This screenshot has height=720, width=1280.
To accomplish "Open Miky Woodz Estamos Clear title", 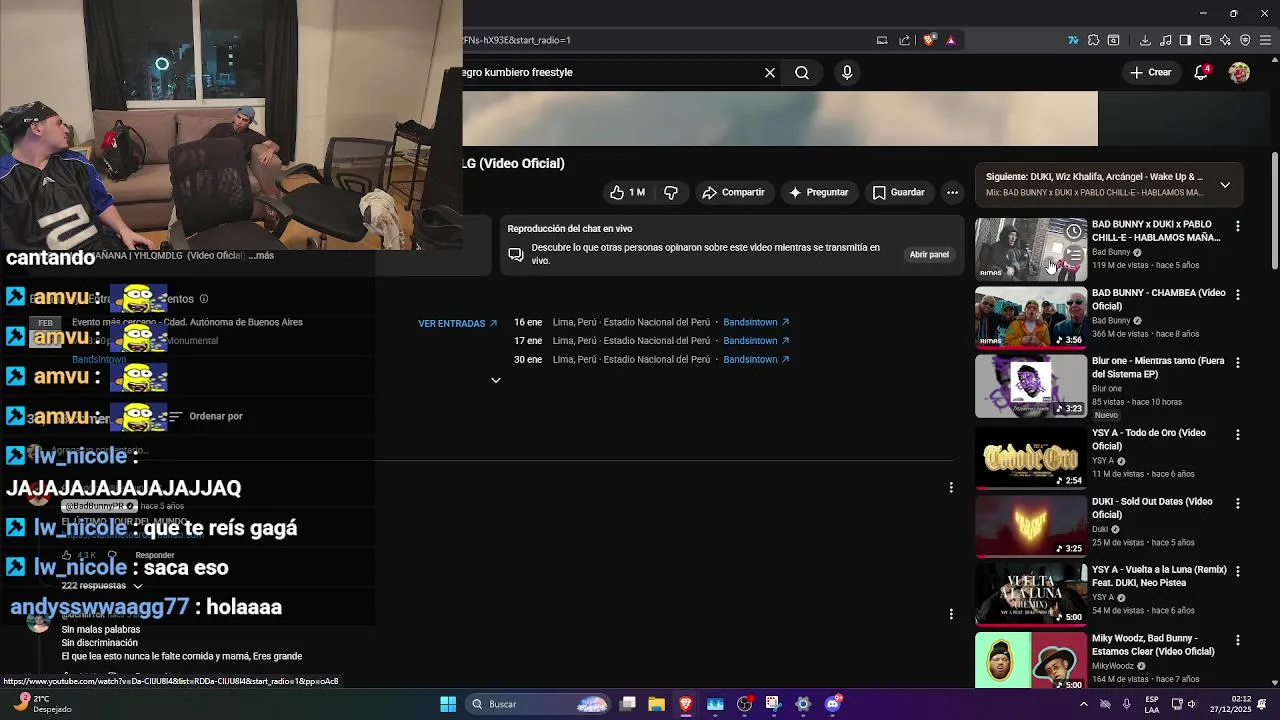I will pyautogui.click(x=1153, y=644).
